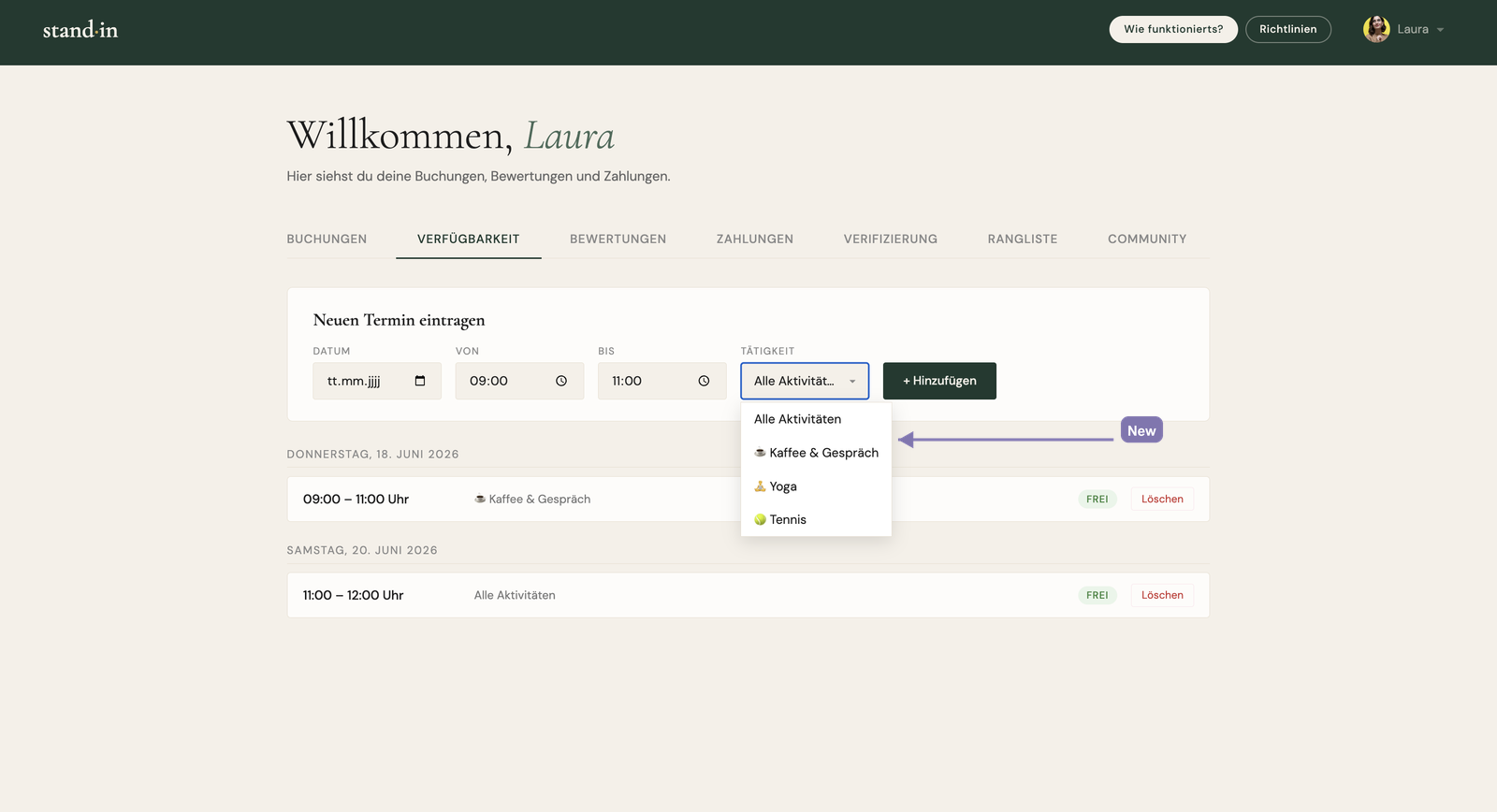This screenshot has width=1497, height=812.
Task: Select the 09:00 – 11:00 Uhr time text
Action: [x=356, y=500]
